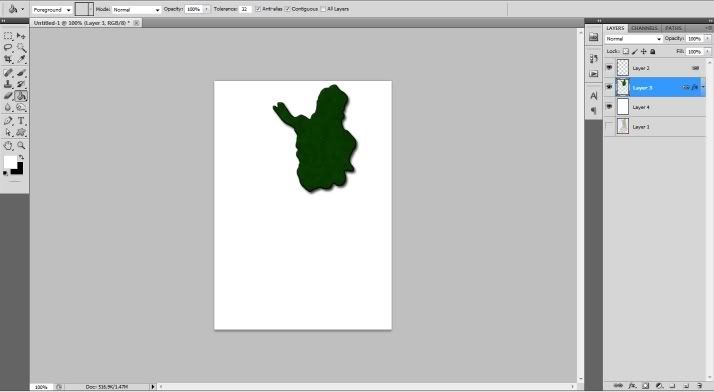
Task: Open the Layers panel menu
Action: (708, 28)
